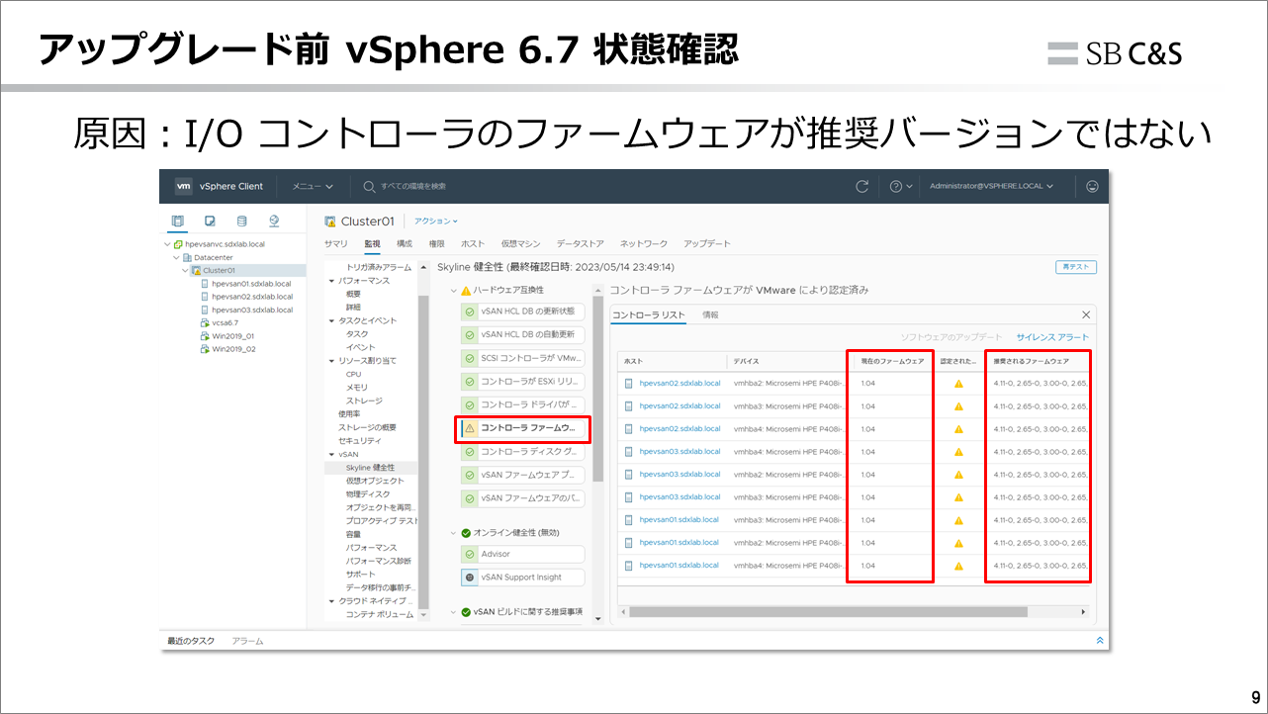Screen dimensions: 1268x714
Task: Select the コントローラ ディスク グ... check
Action: point(523,452)
